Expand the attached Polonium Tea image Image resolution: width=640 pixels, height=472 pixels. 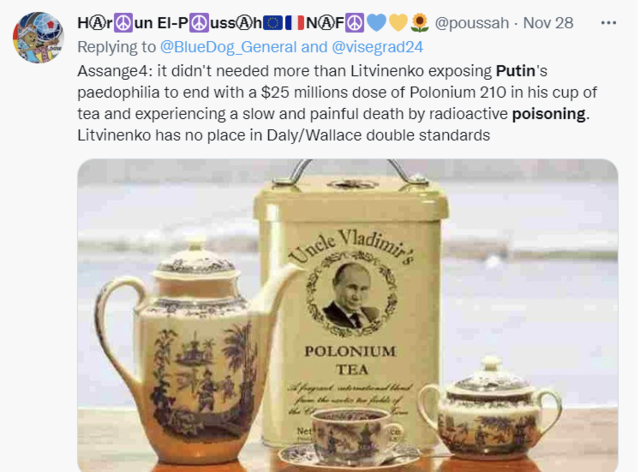tap(348, 315)
